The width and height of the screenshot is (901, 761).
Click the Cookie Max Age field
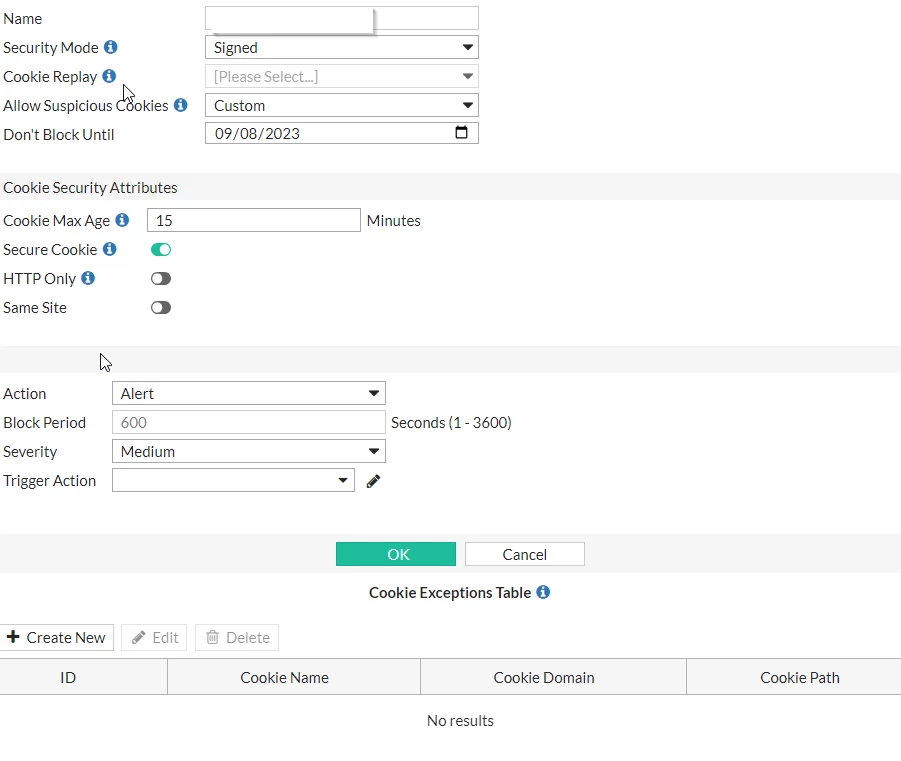coord(254,220)
